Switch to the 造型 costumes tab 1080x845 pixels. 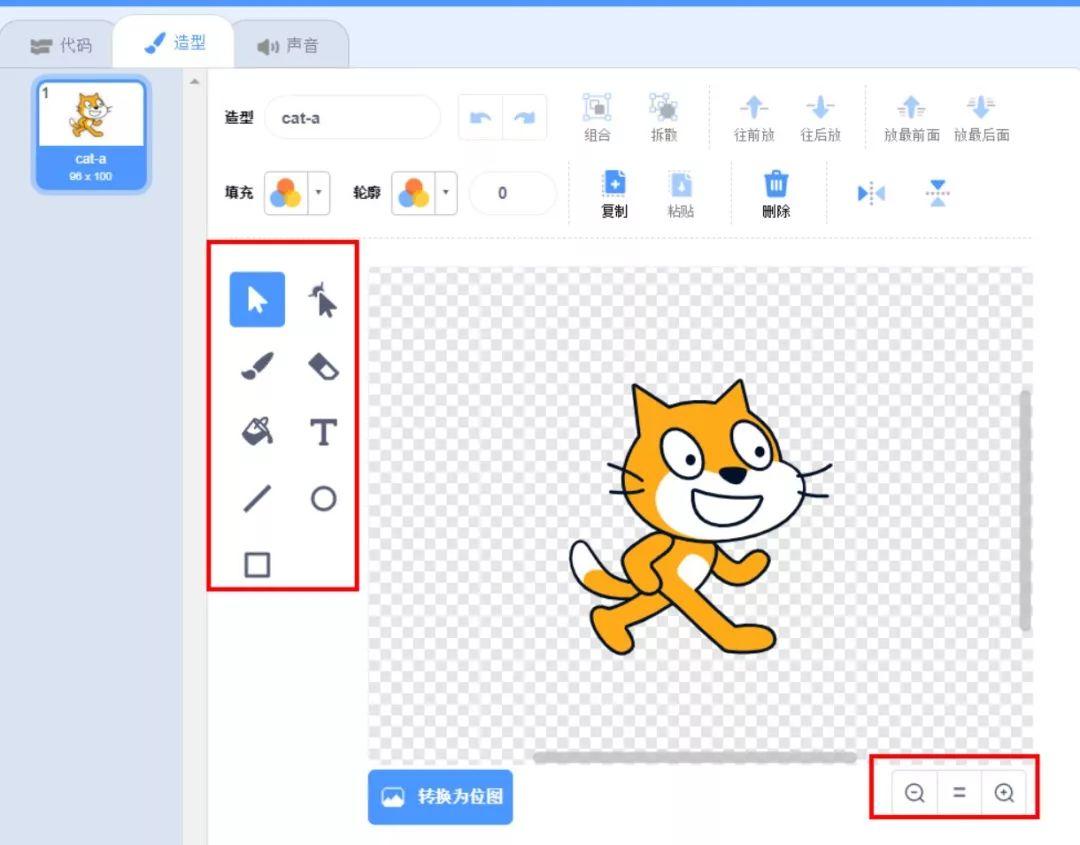174,43
